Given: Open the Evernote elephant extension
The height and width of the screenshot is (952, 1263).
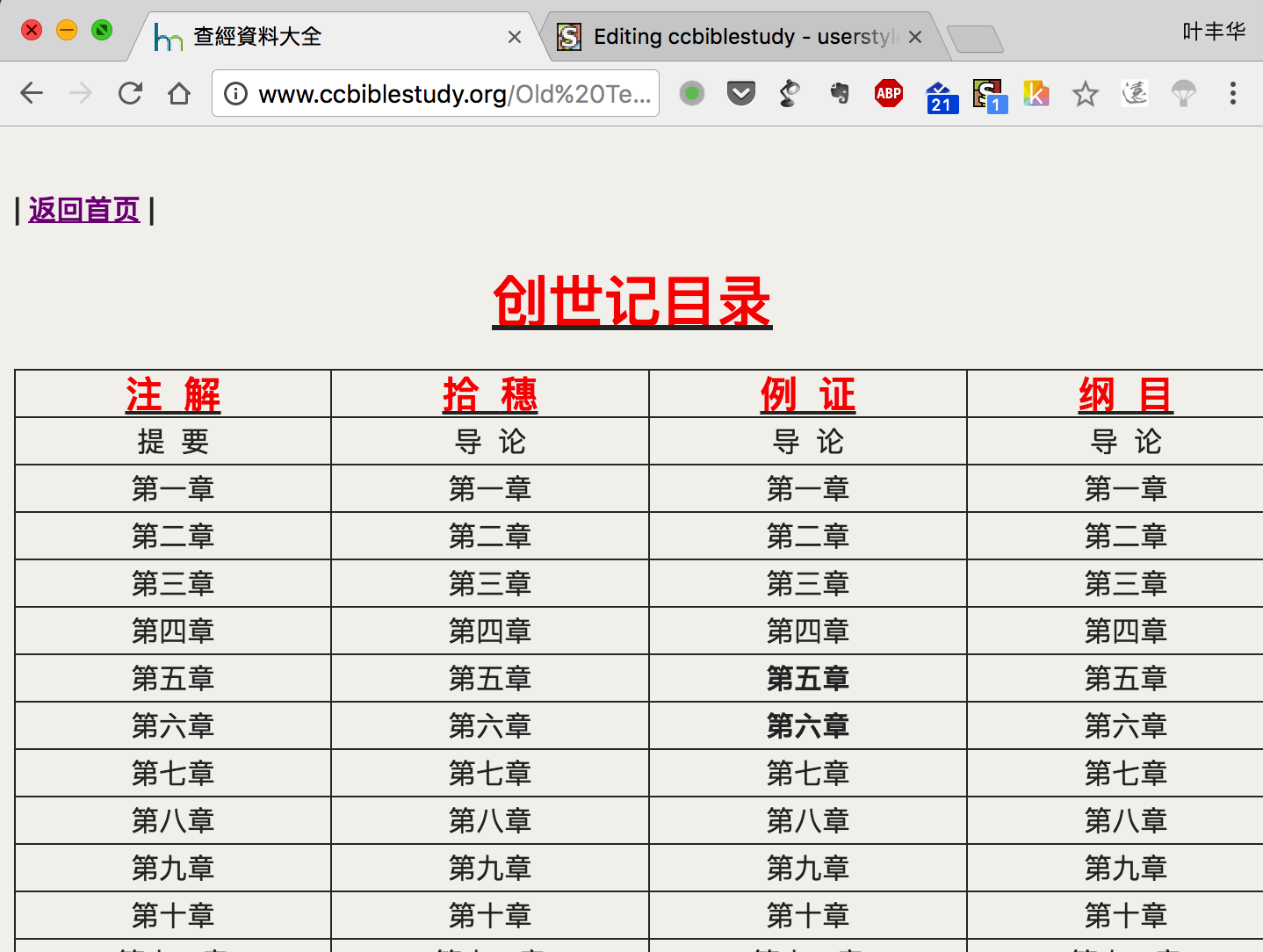Looking at the screenshot, I should click(840, 93).
